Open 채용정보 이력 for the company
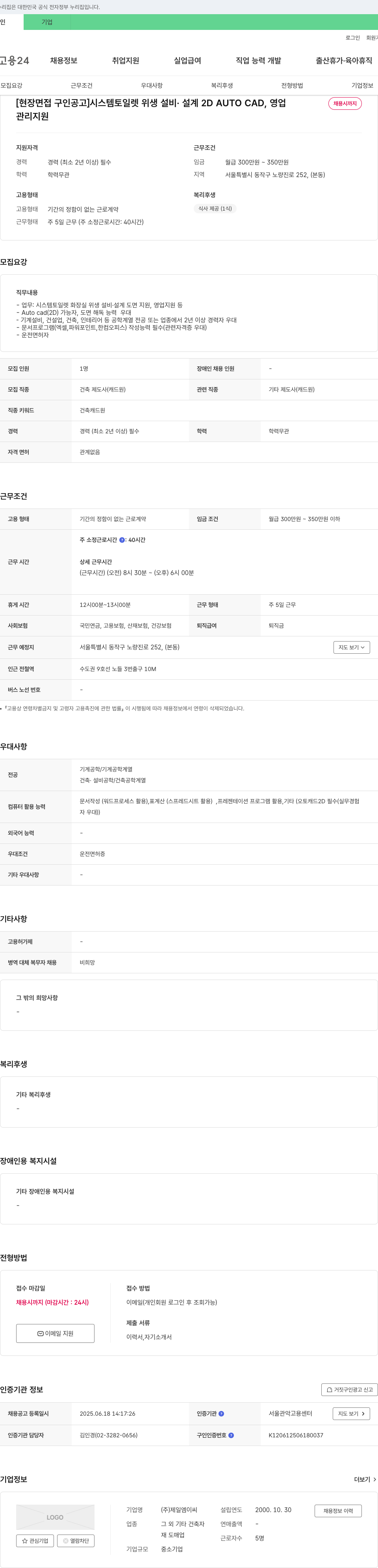Image resolution: width=378 pixels, height=1568 pixels. point(338,1511)
